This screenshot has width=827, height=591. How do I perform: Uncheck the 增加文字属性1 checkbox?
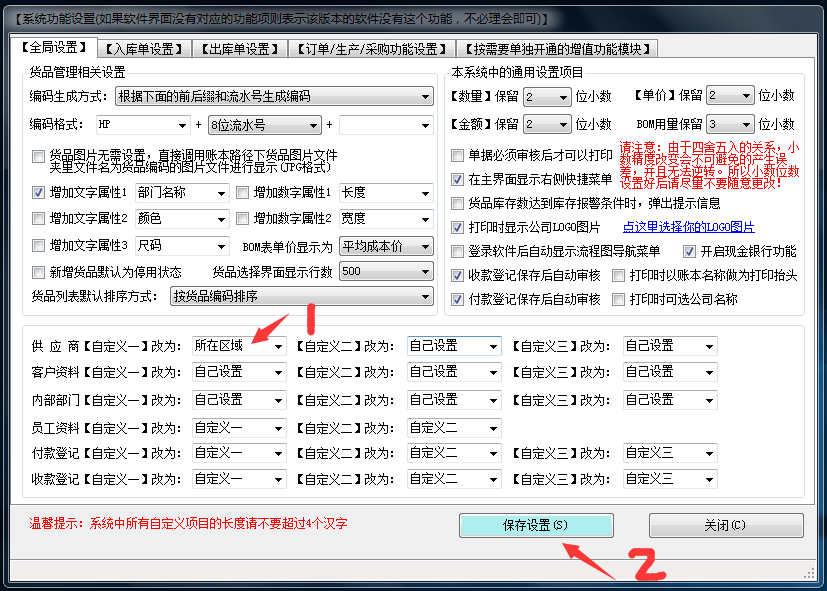click(x=39, y=192)
